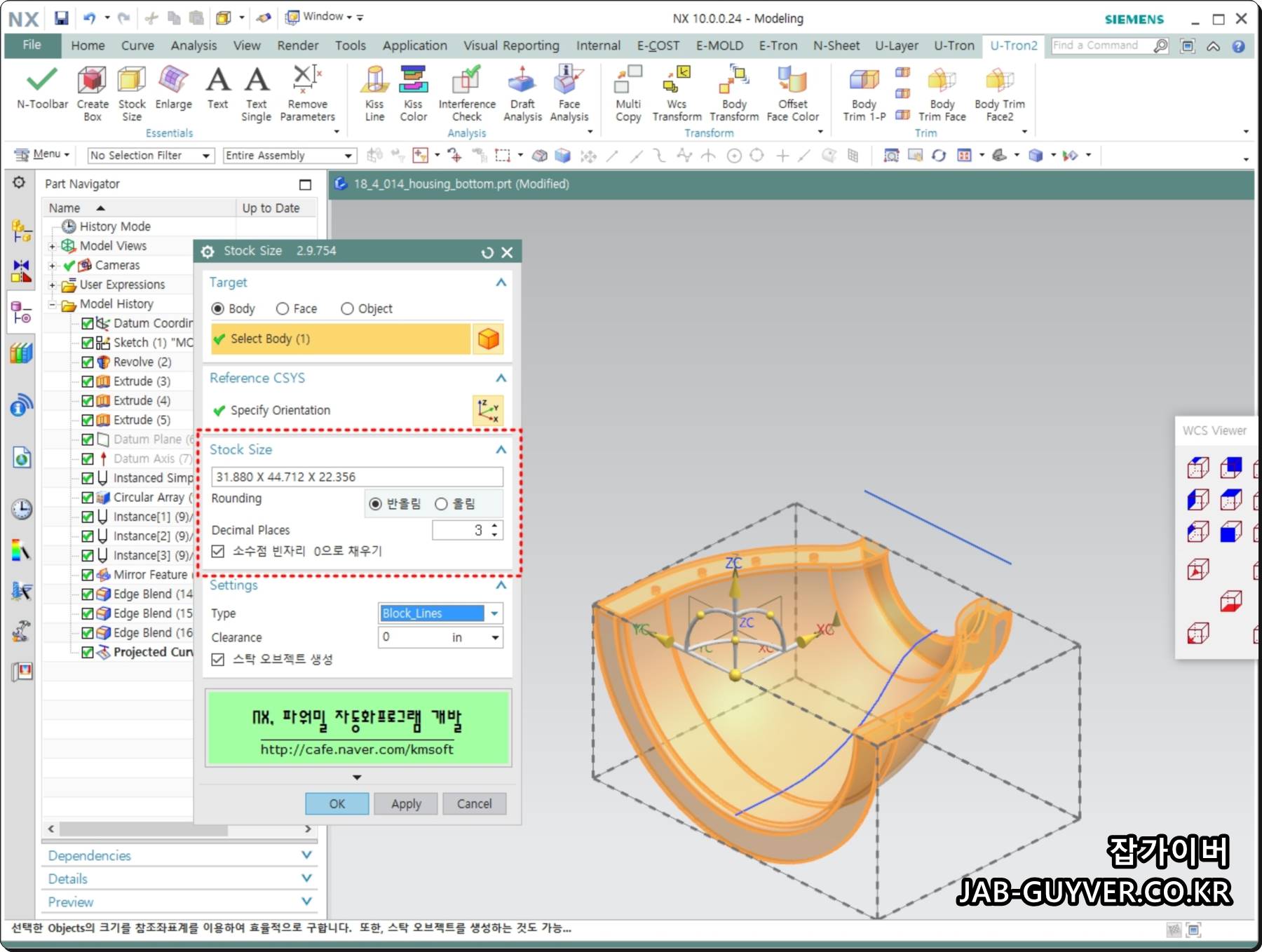The width and height of the screenshot is (1262, 952).
Task: Collapse the Reference CSYS section
Action: pyautogui.click(x=501, y=378)
